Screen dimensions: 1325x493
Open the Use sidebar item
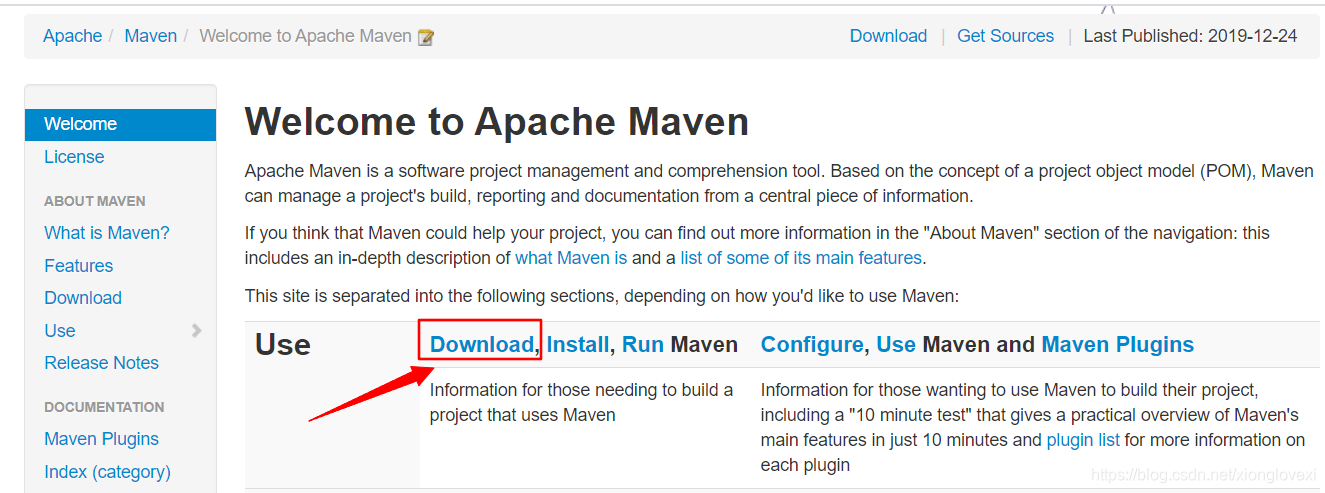pos(60,331)
